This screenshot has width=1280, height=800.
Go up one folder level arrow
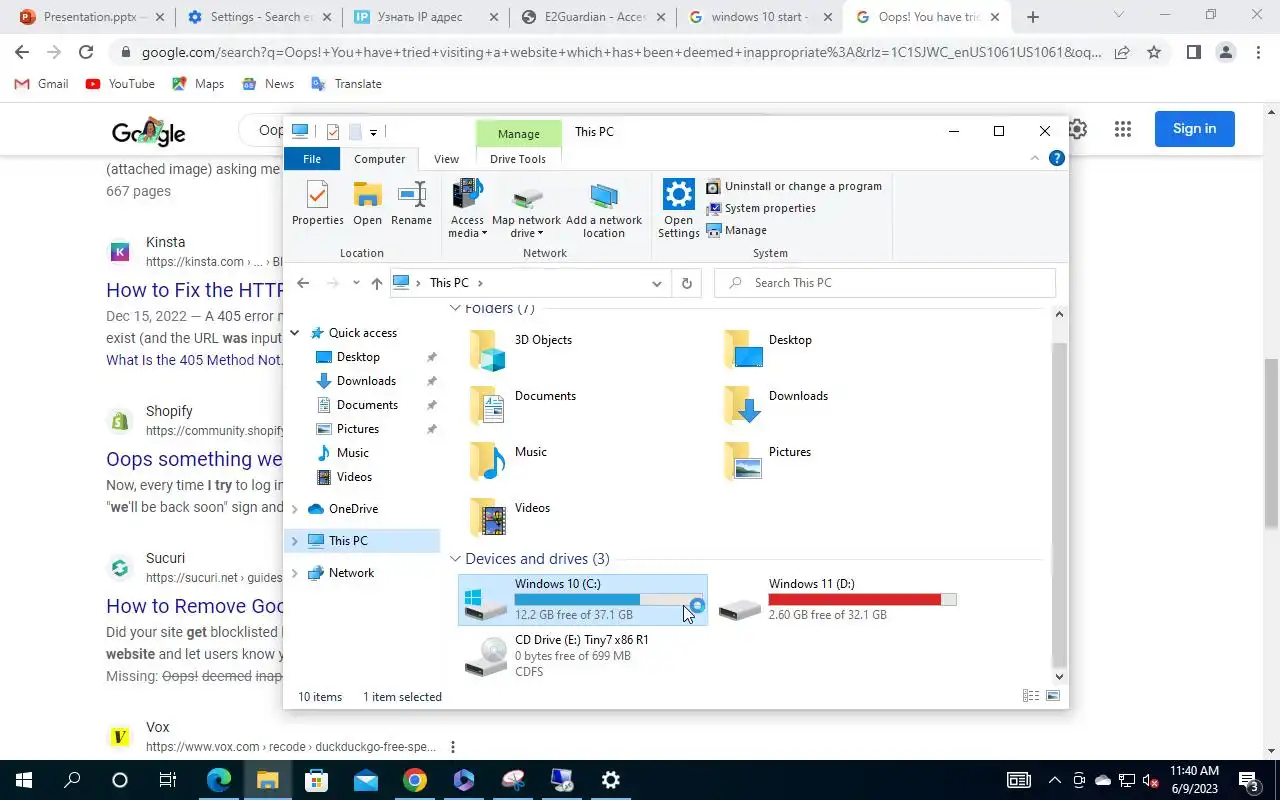point(376,283)
